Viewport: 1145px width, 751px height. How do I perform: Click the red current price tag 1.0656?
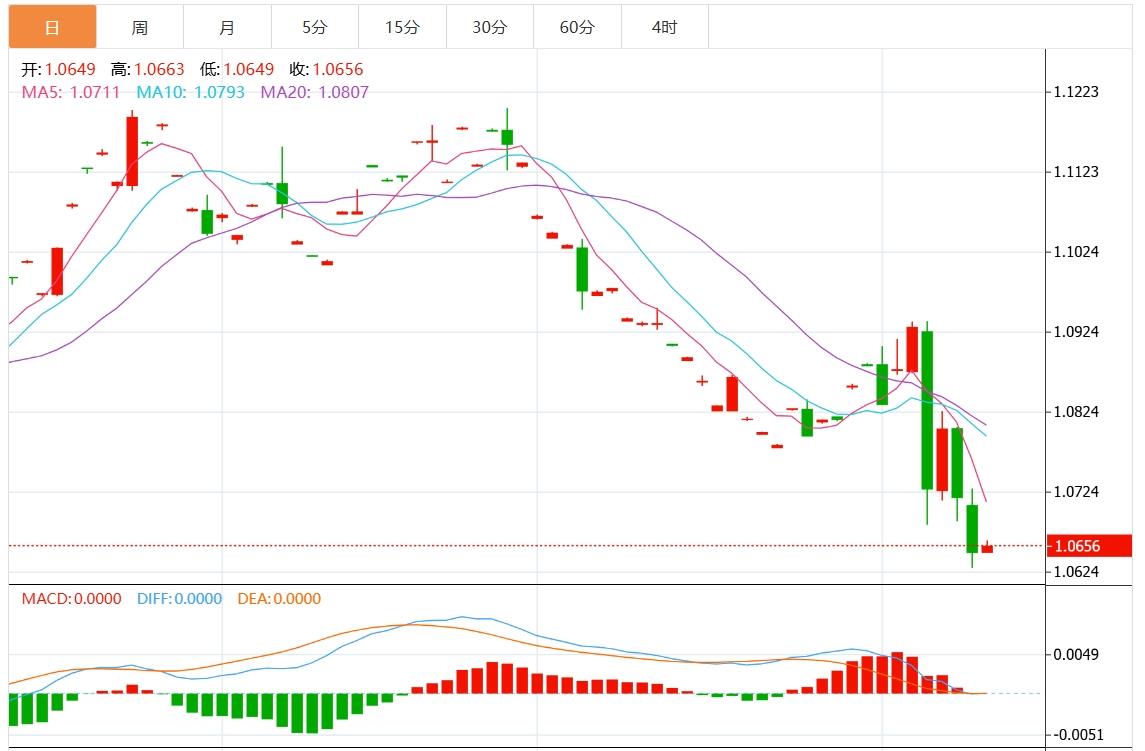pyautogui.click(x=1089, y=546)
